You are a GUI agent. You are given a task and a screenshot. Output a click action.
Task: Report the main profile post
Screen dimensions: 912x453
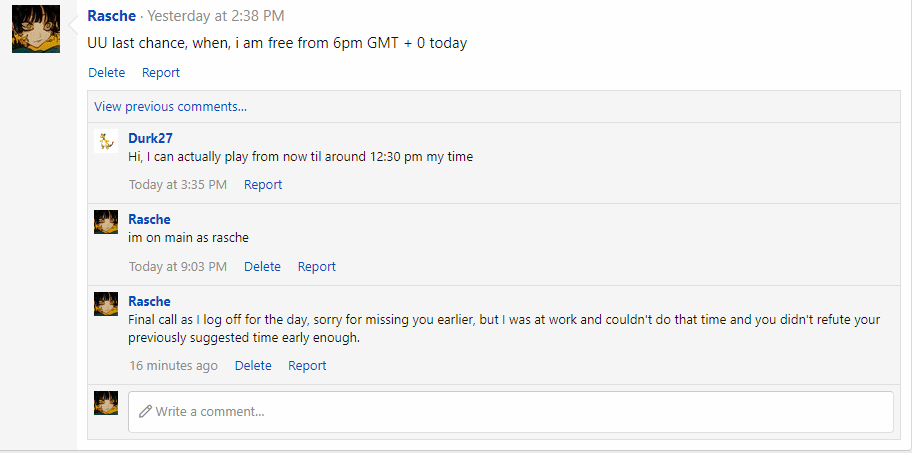click(x=161, y=73)
